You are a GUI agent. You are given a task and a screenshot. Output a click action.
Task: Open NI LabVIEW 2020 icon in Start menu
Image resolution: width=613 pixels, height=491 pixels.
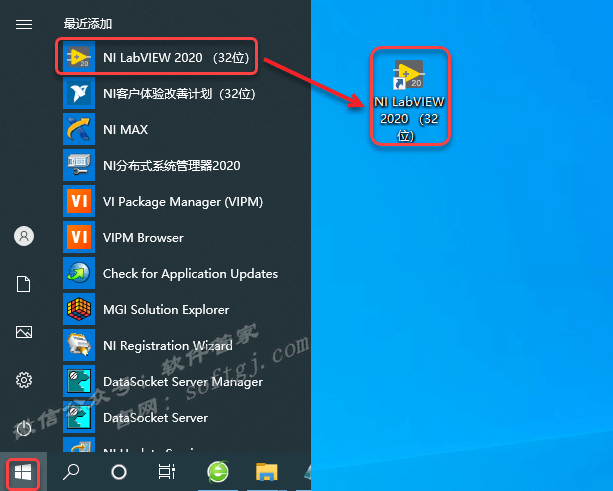[x=79, y=57]
